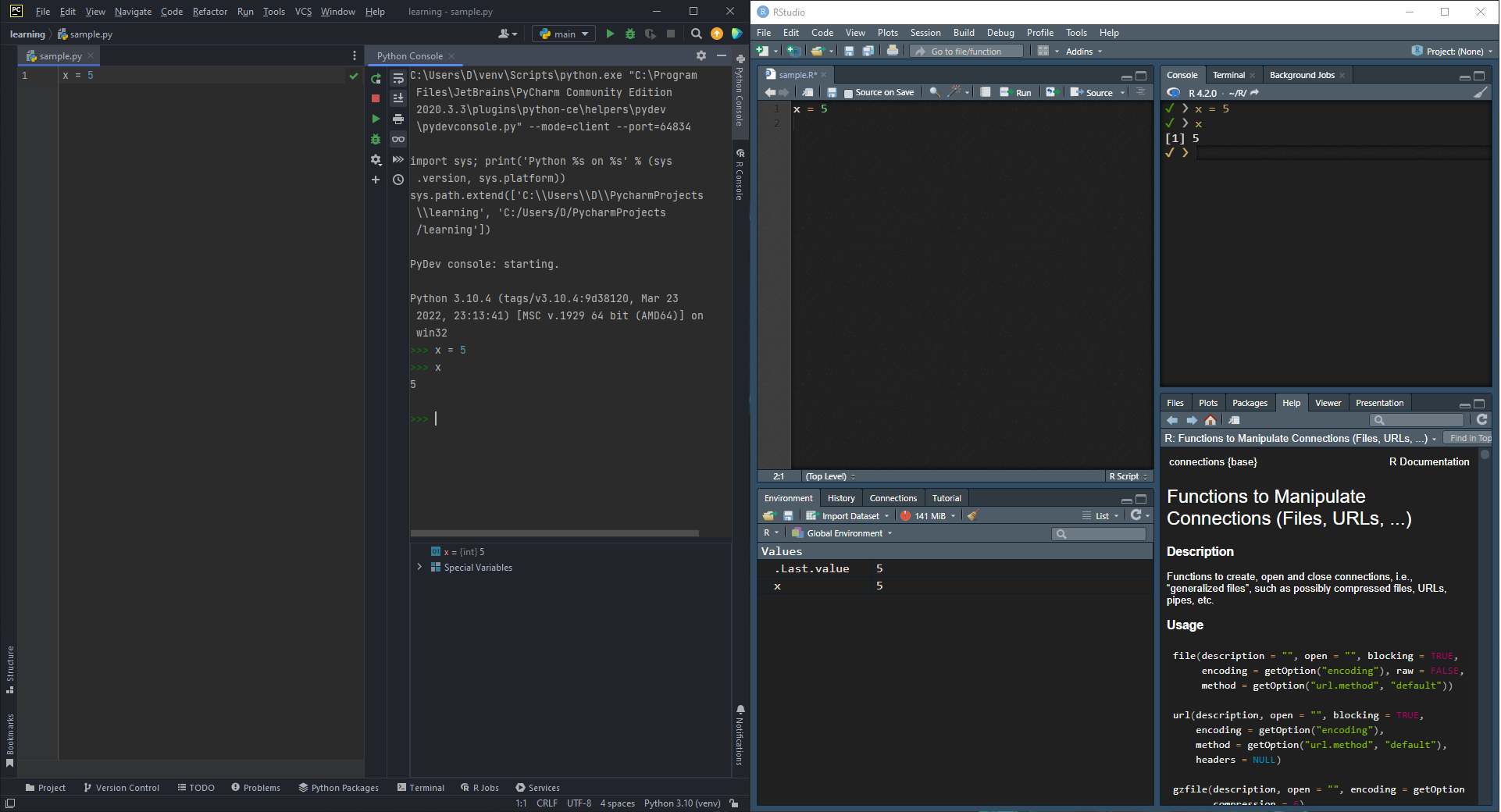1501x812 pixels.
Task: Maximize the RStudio Environment pane
Action: [1141, 499]
